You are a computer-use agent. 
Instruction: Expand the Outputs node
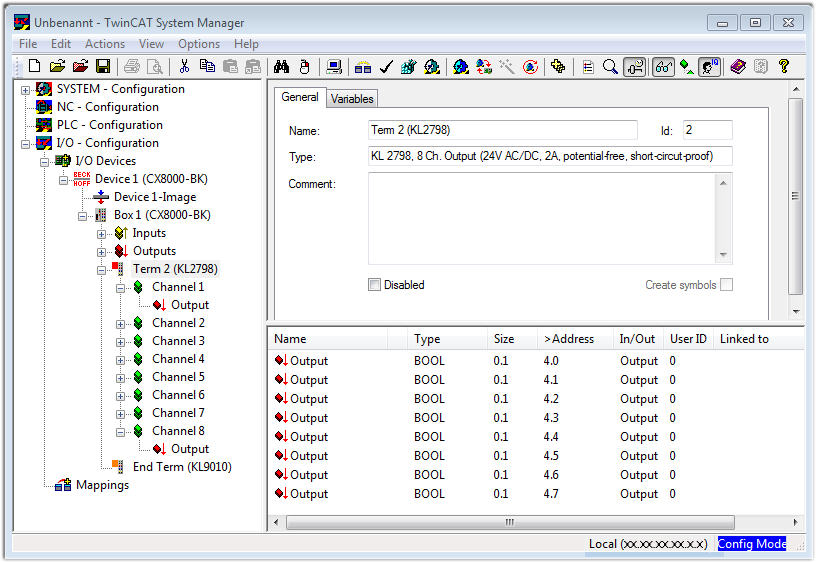click(x=101, y=252)
